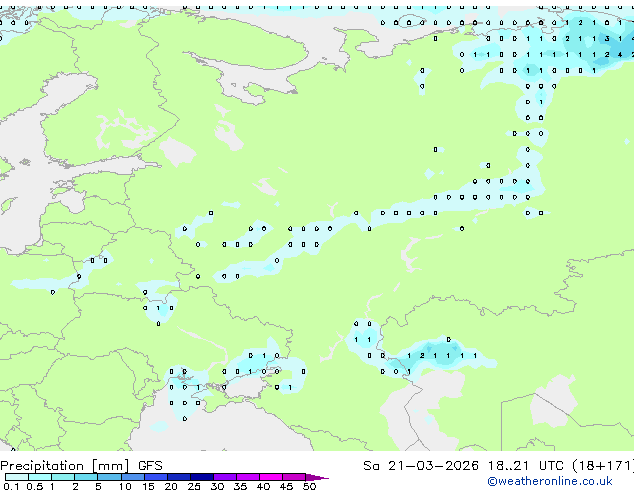This screenshot has width=634, height=490.
Task: Click the legend label '10'
Action: point(125,486)
